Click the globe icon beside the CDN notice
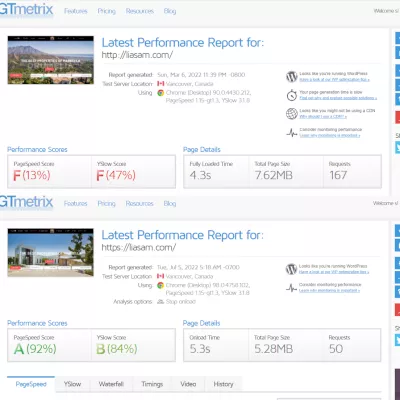The image size is (400, 400). pyautogui.click(x=292, y=114)
